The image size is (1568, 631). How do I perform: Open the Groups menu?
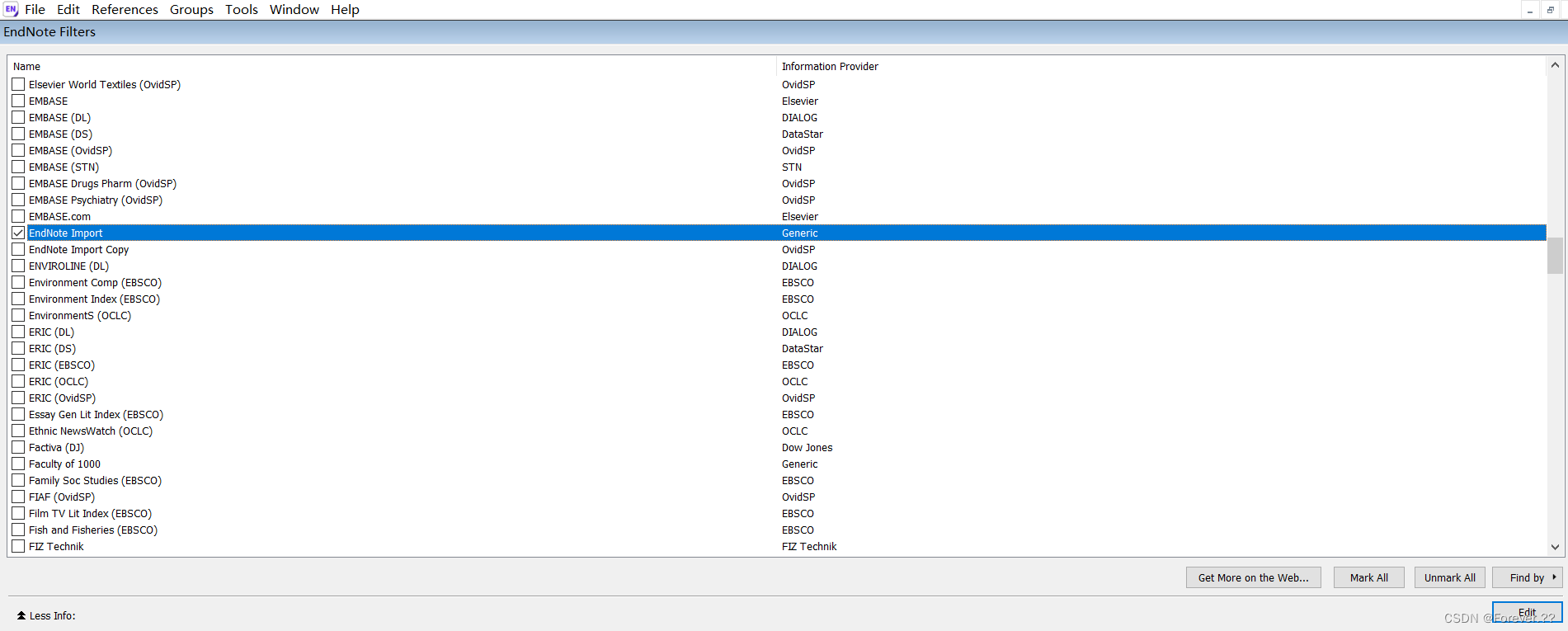tap(191, 9)
